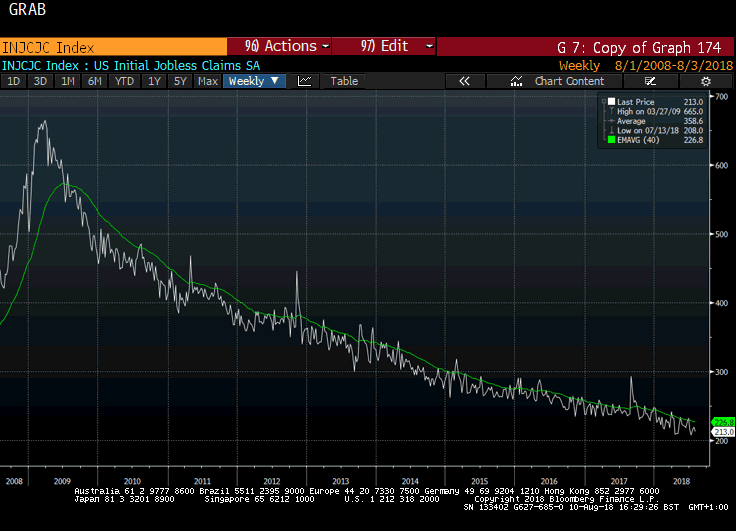
Task: Open chart settings gear icon
Action: tap(705, 81)
